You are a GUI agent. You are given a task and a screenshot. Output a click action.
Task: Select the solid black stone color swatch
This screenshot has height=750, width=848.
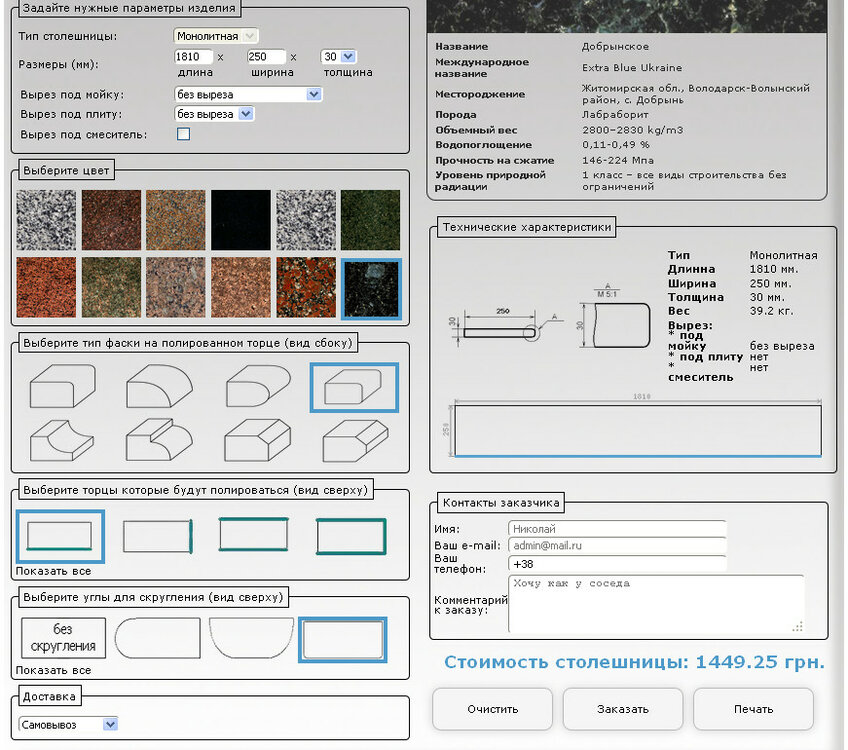coord(240,219)
